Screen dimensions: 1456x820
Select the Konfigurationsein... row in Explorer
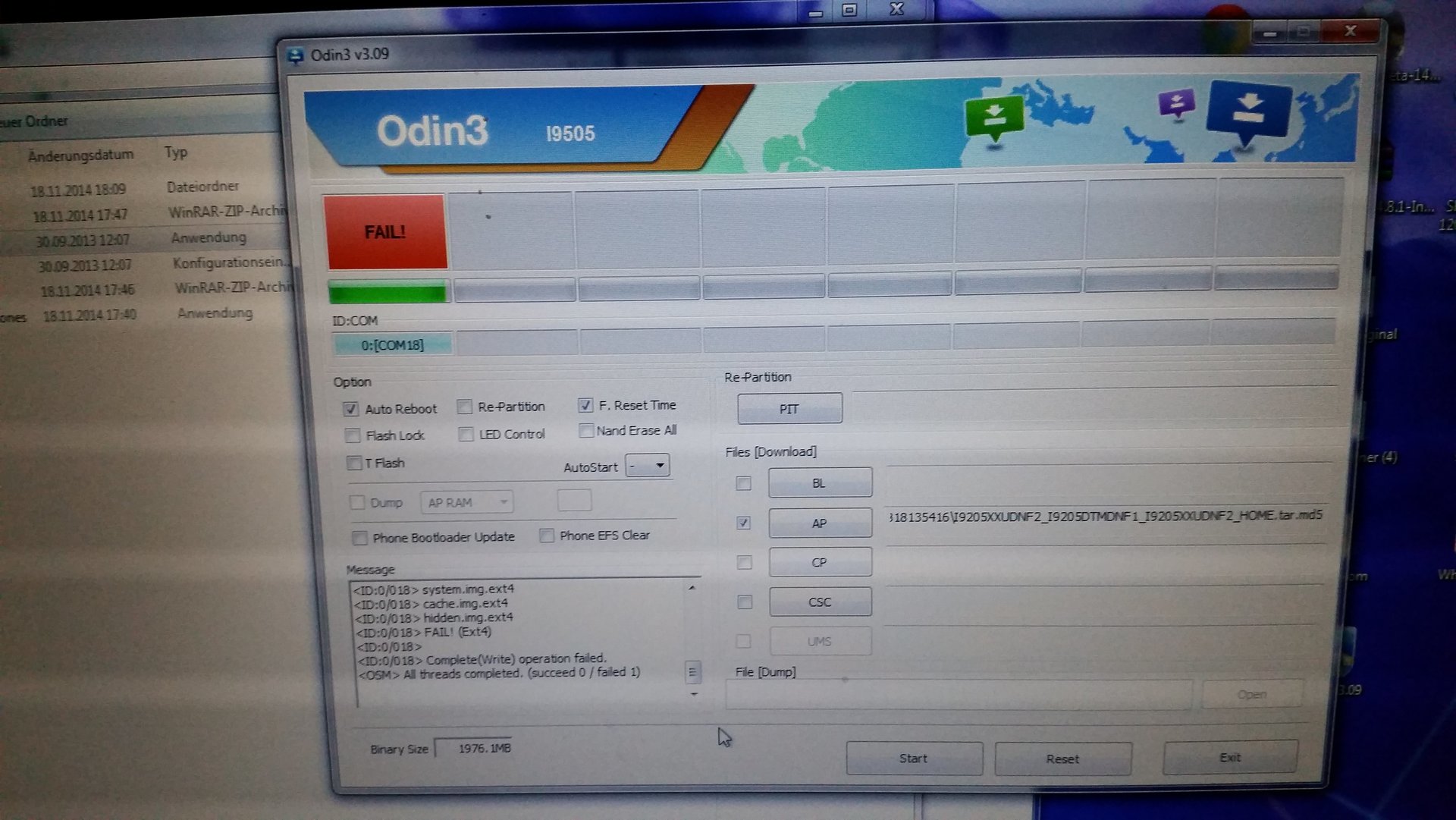point(144,264)
